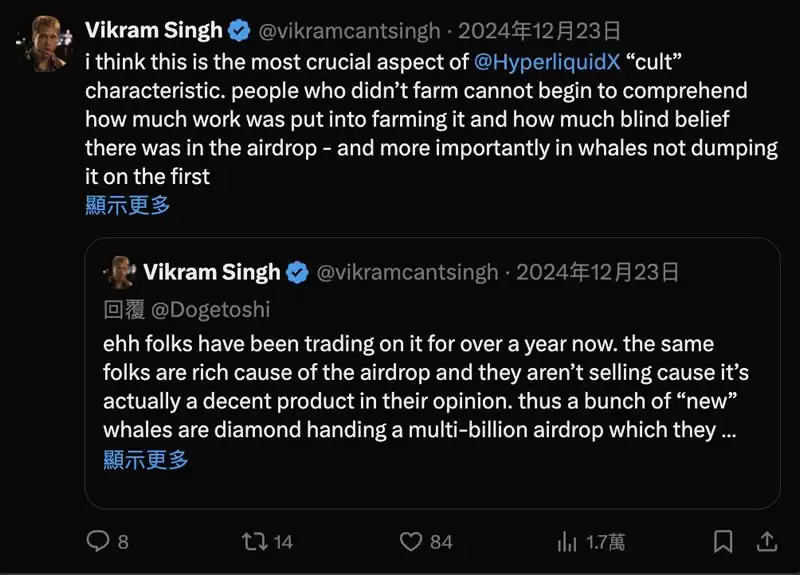Open quoted tweet author name
The width and height of the screenshot is (800, 575).
(x=212, y=272)
